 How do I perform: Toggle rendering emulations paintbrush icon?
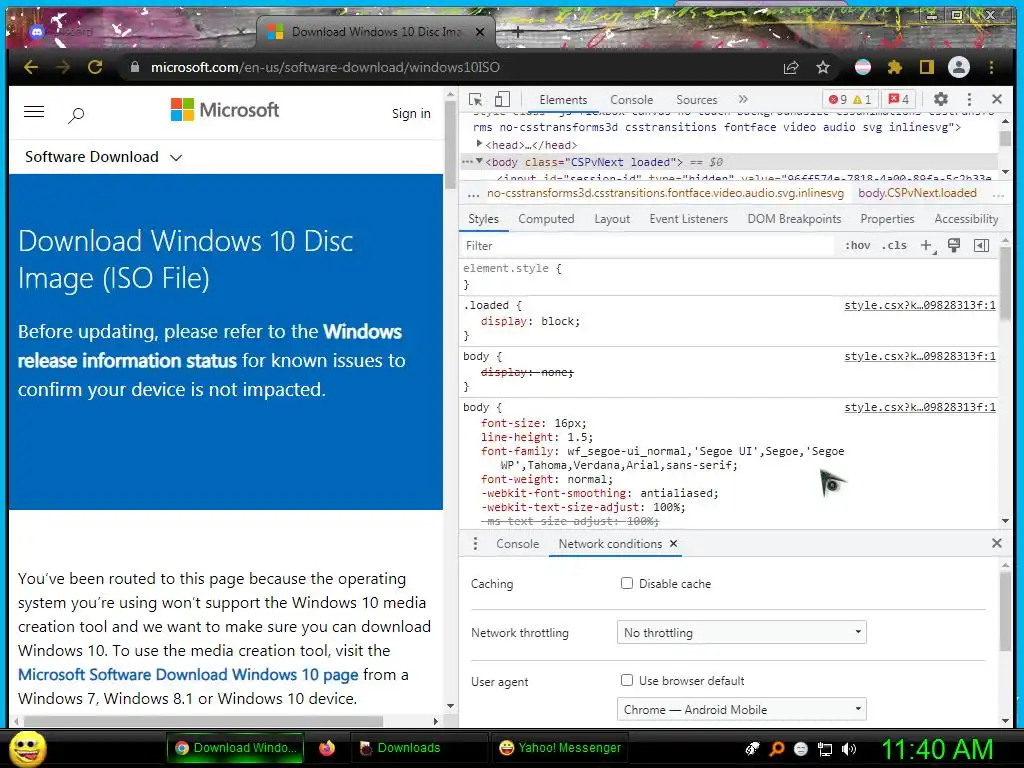[954, 246]
